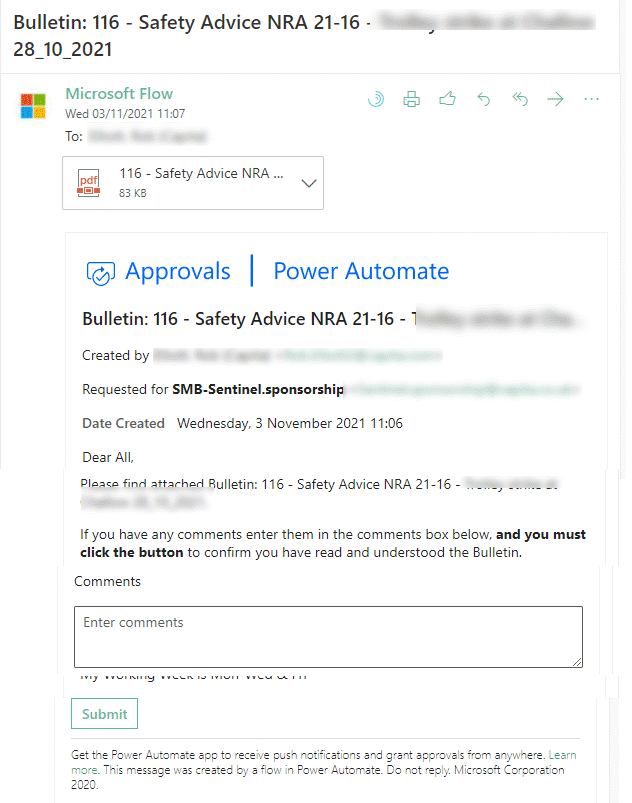
Task: Click the Approvals checkmark icon
Action: (100, 273)
